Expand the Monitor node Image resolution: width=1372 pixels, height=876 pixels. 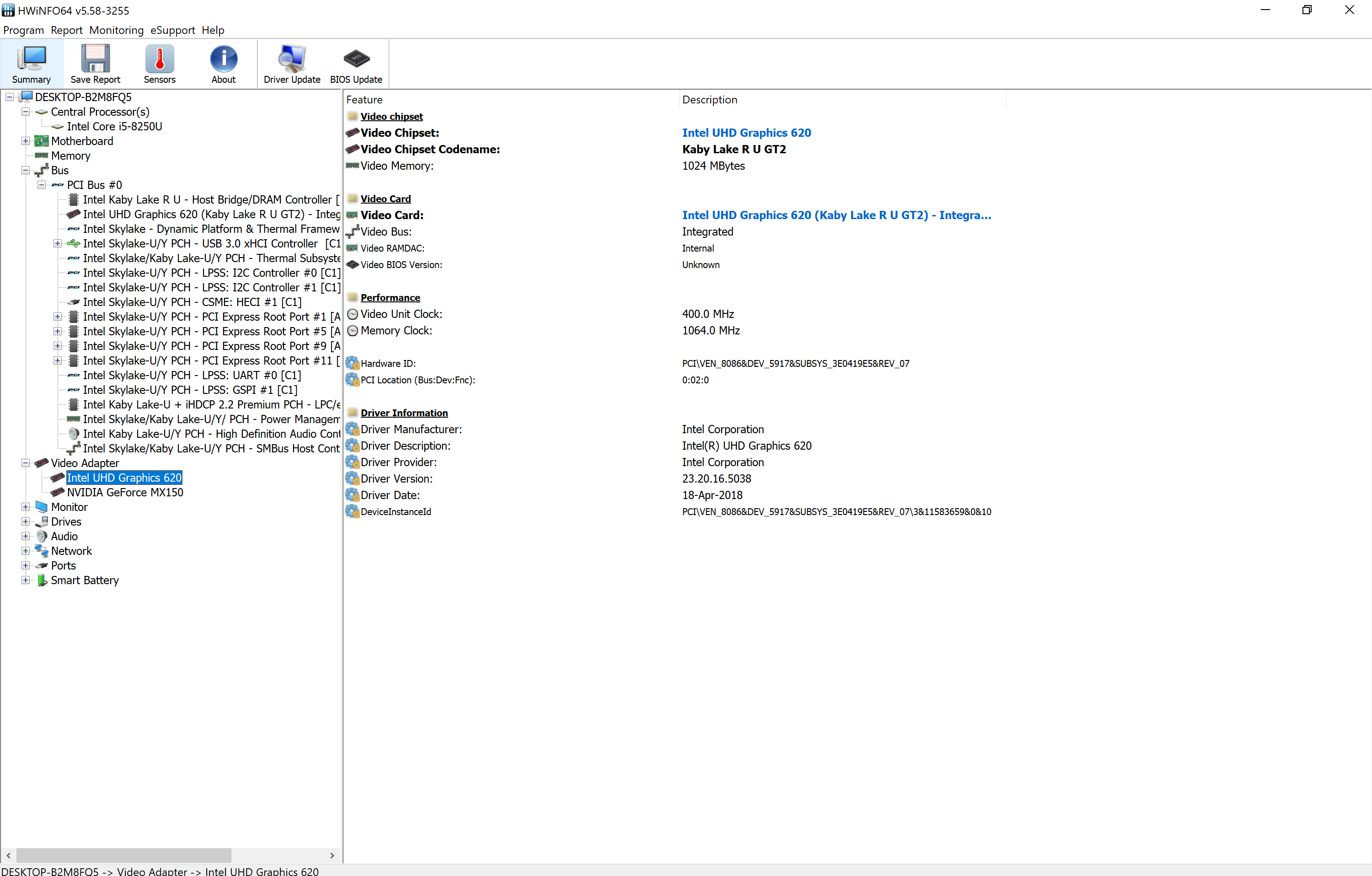click(26, 507)
